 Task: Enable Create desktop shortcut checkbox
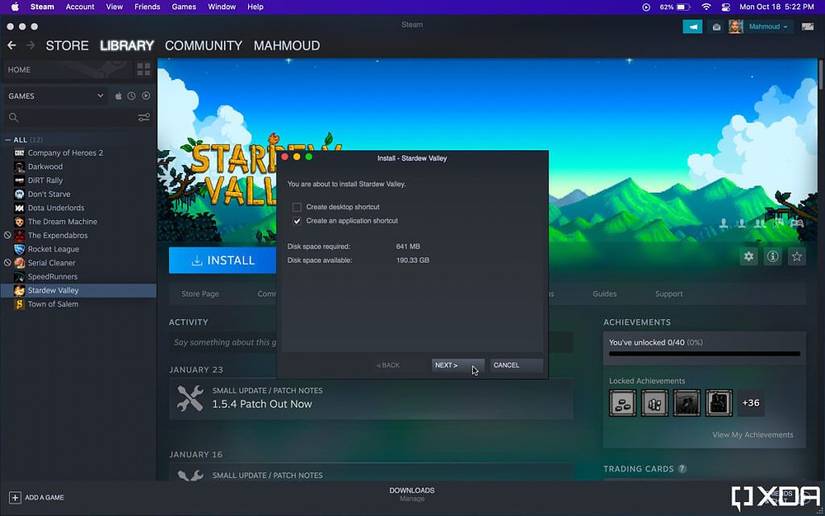(x=297, y=207)
